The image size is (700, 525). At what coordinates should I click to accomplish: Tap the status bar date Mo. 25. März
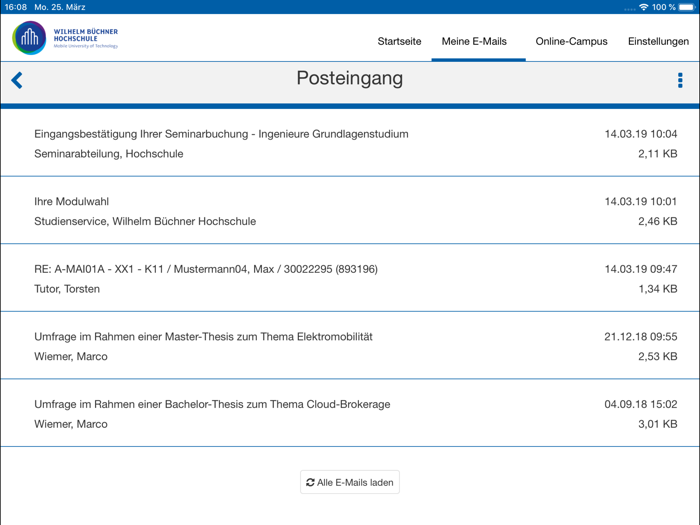60,7
